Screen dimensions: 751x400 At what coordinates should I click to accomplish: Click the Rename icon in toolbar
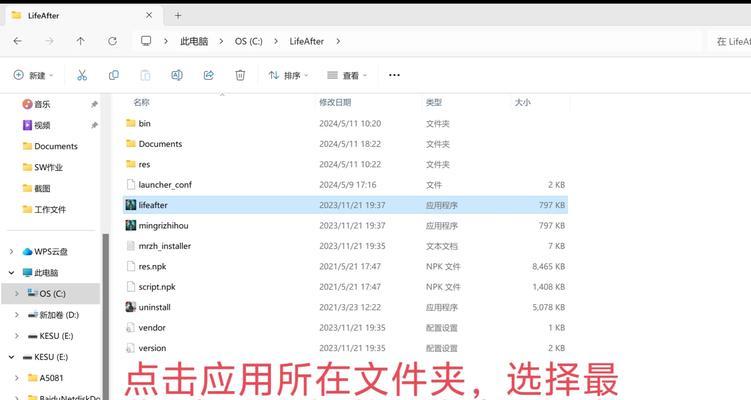[177, 75]
